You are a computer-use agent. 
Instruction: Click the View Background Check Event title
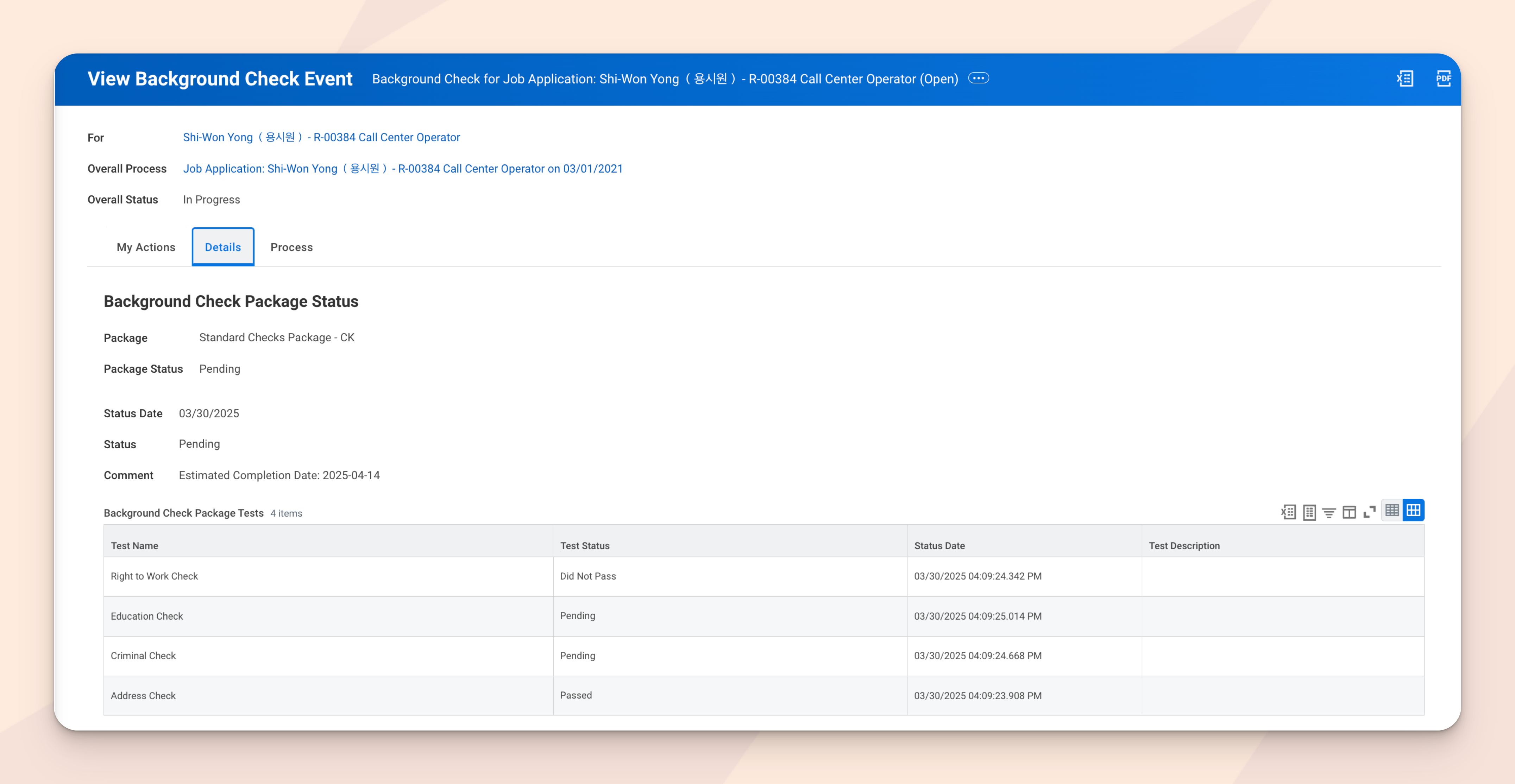pyautogui.click(x=220, y=79)
